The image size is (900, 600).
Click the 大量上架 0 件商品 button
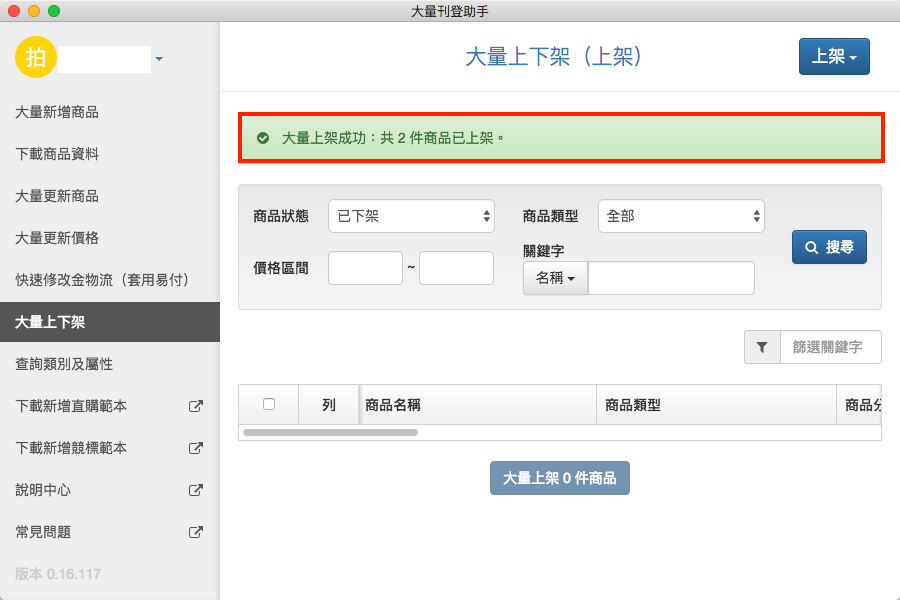click(559, 478)
